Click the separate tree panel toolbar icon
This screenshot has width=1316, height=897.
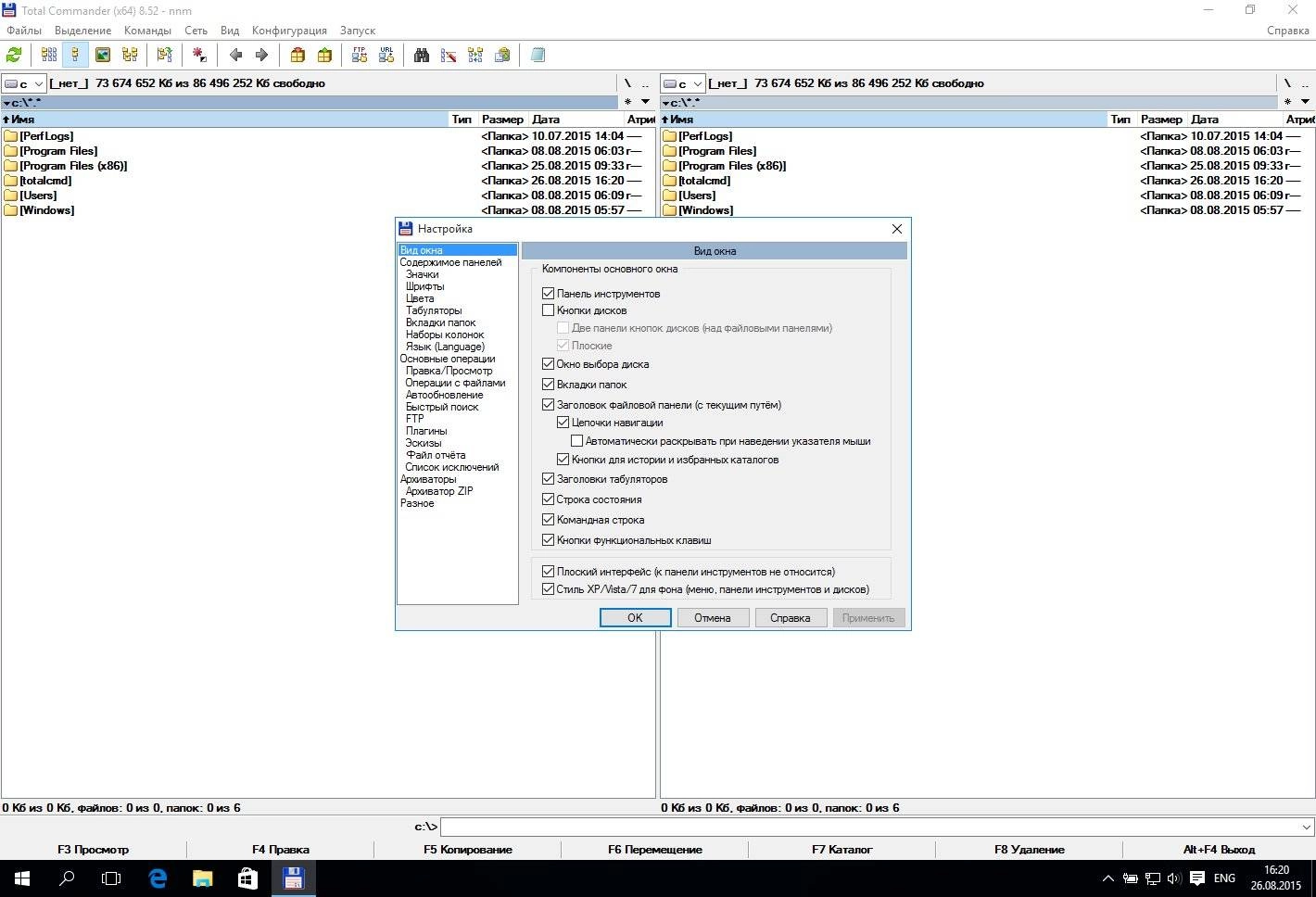pyautogui.click(x=165, y=55)
